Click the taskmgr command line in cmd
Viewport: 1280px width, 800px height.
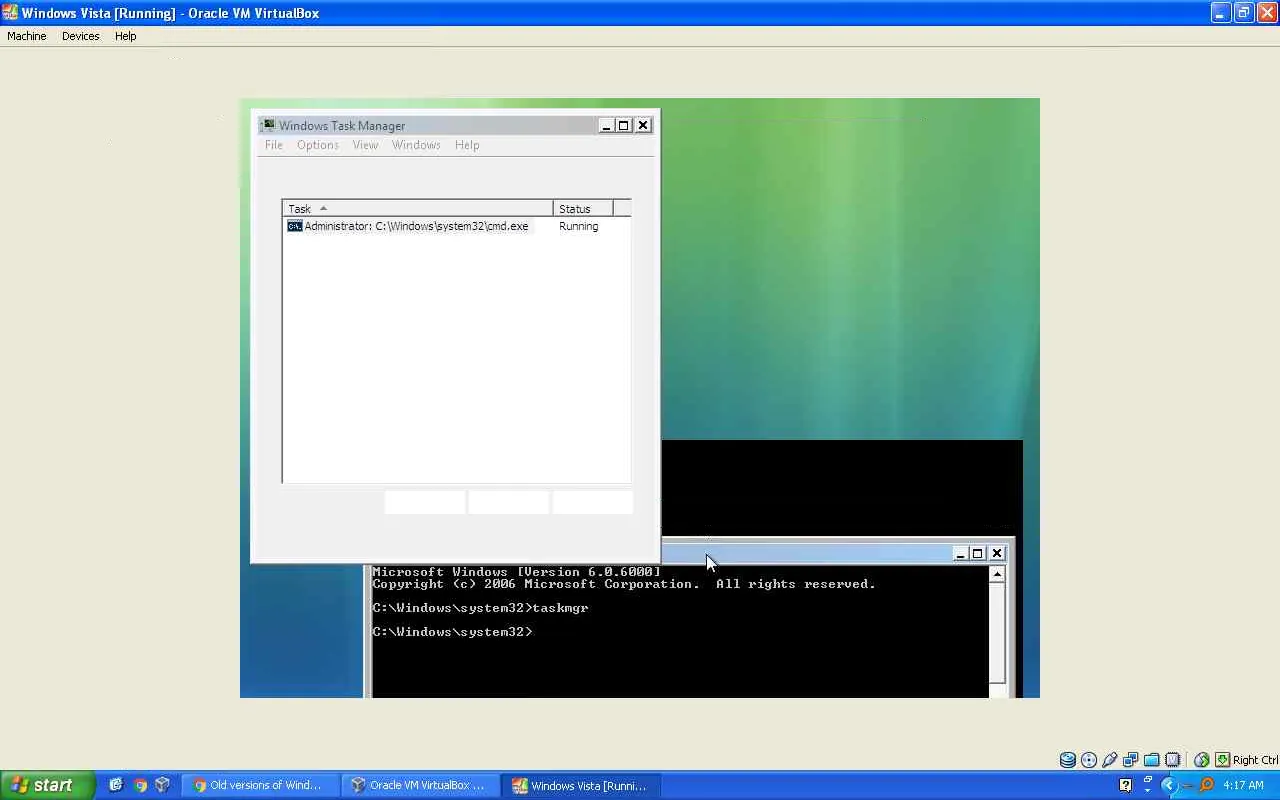coord(480,608)
